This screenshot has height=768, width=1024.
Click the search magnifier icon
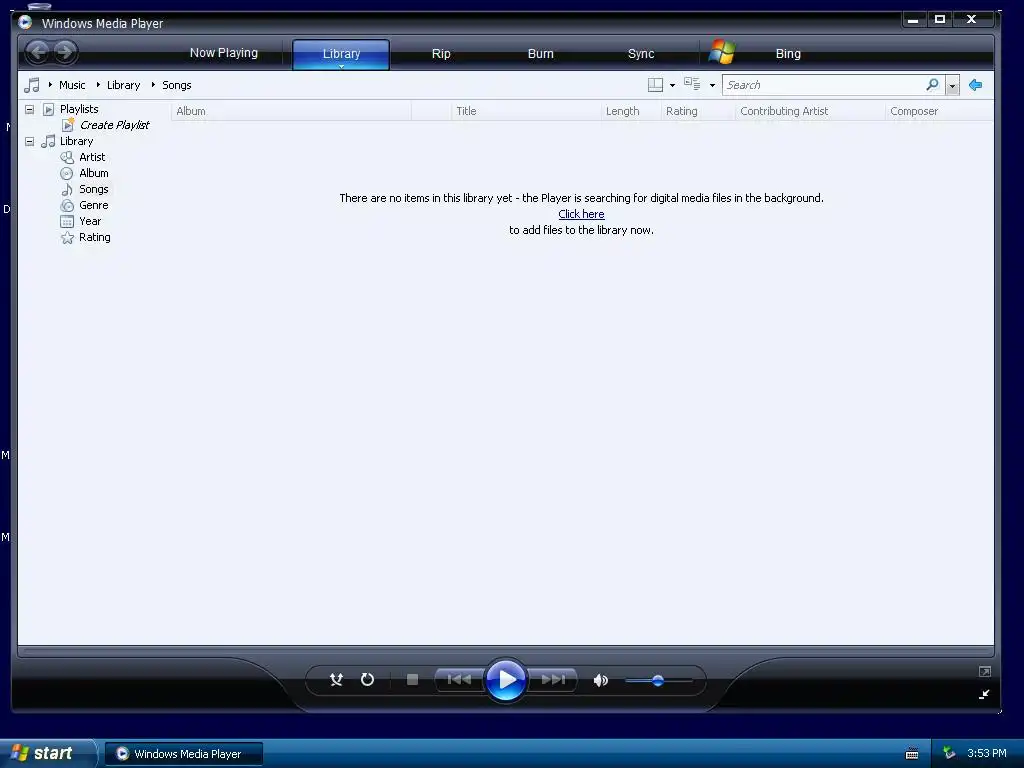(932, 85)
